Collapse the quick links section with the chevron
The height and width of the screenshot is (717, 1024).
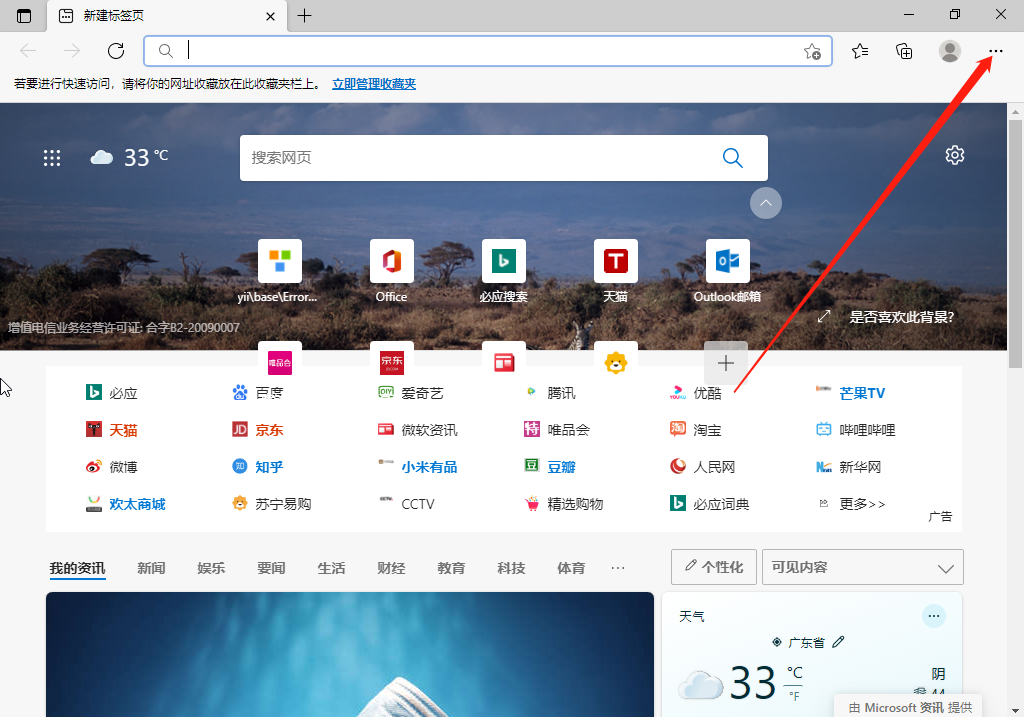[765, 203]
